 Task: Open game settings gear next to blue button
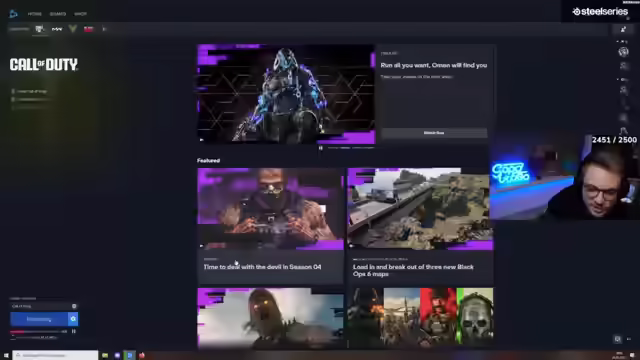point(73,319)
